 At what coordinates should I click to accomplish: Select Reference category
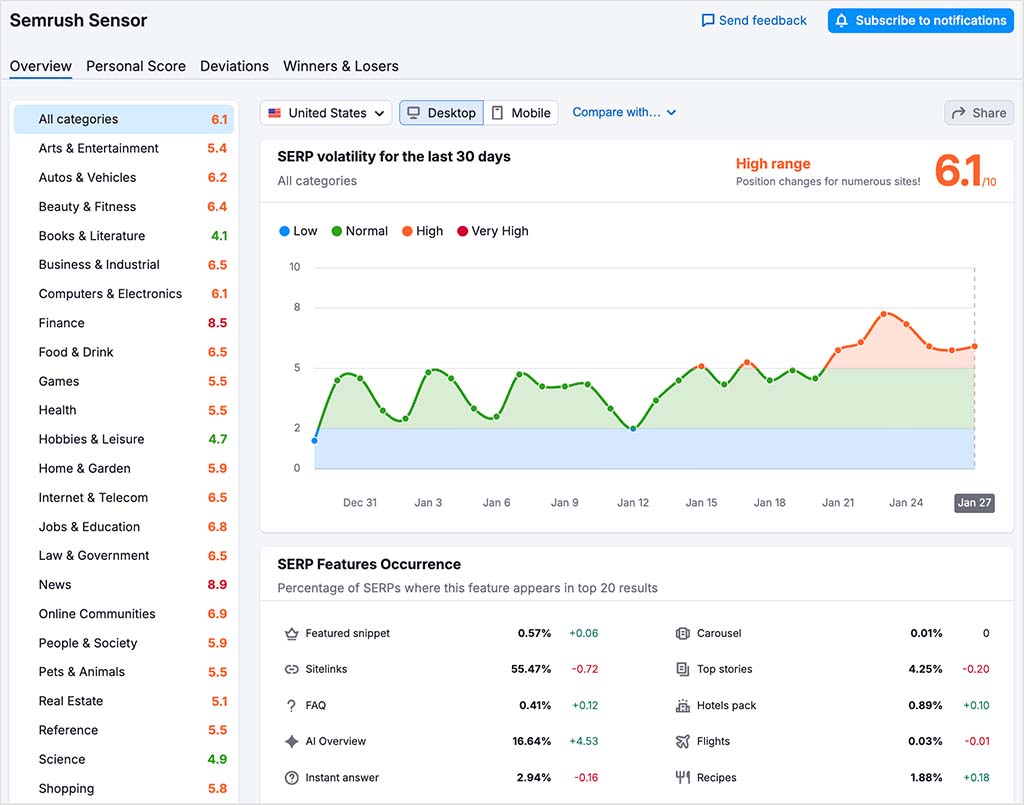click(124, 731)
